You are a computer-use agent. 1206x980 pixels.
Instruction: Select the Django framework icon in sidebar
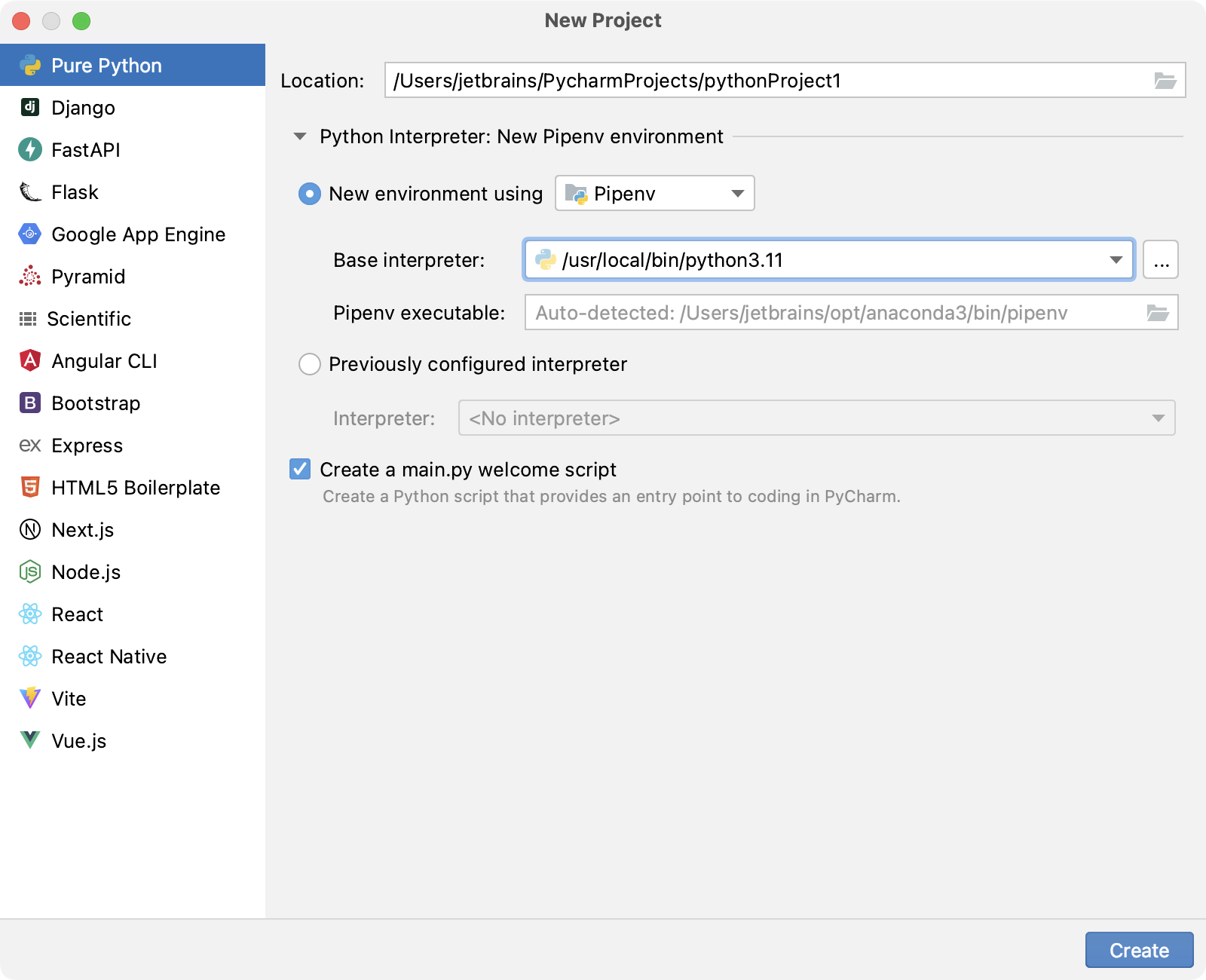pyautogui.click(x=29, y=107)
